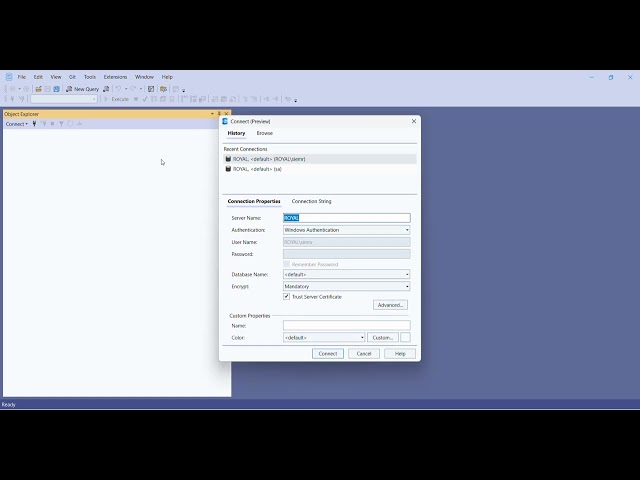The image size is (640, 480).
Task: Open the Tools menu
Action: coord(90,77)
